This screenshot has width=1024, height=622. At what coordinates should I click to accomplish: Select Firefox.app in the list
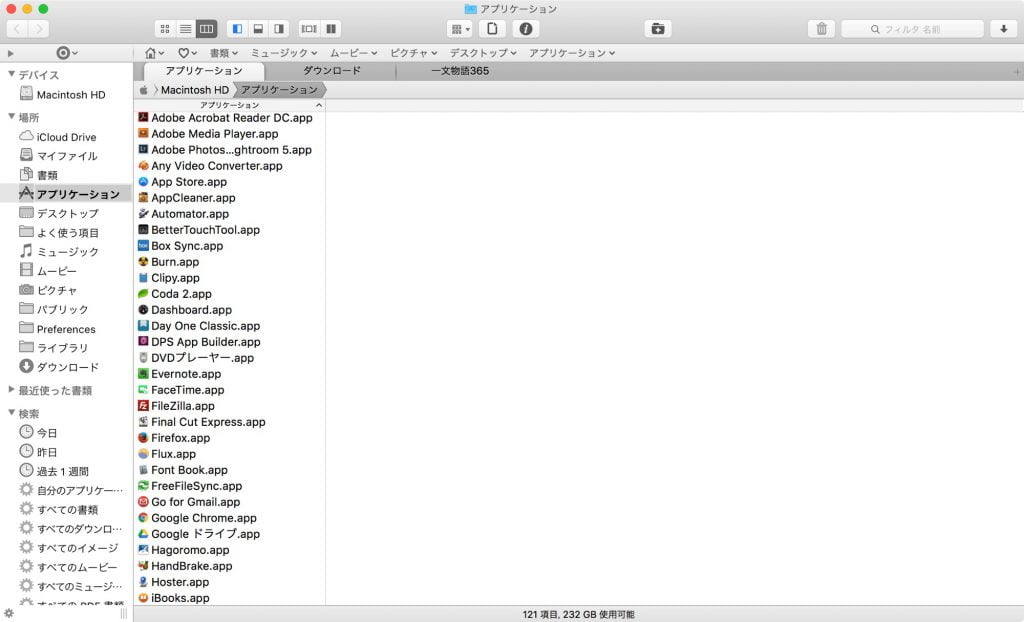click(x=229, y=438)
